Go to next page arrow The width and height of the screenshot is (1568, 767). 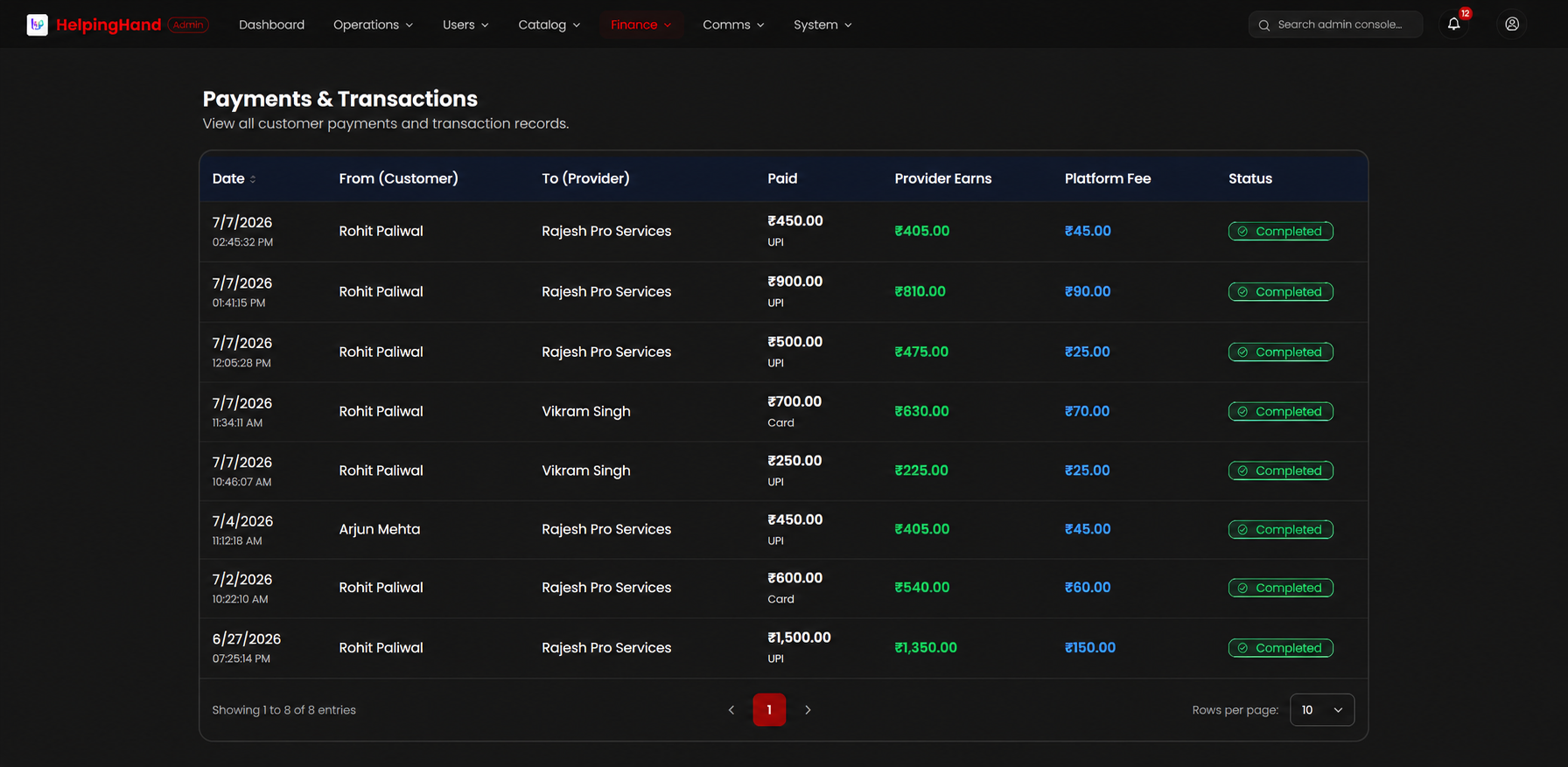pos(808,710)
